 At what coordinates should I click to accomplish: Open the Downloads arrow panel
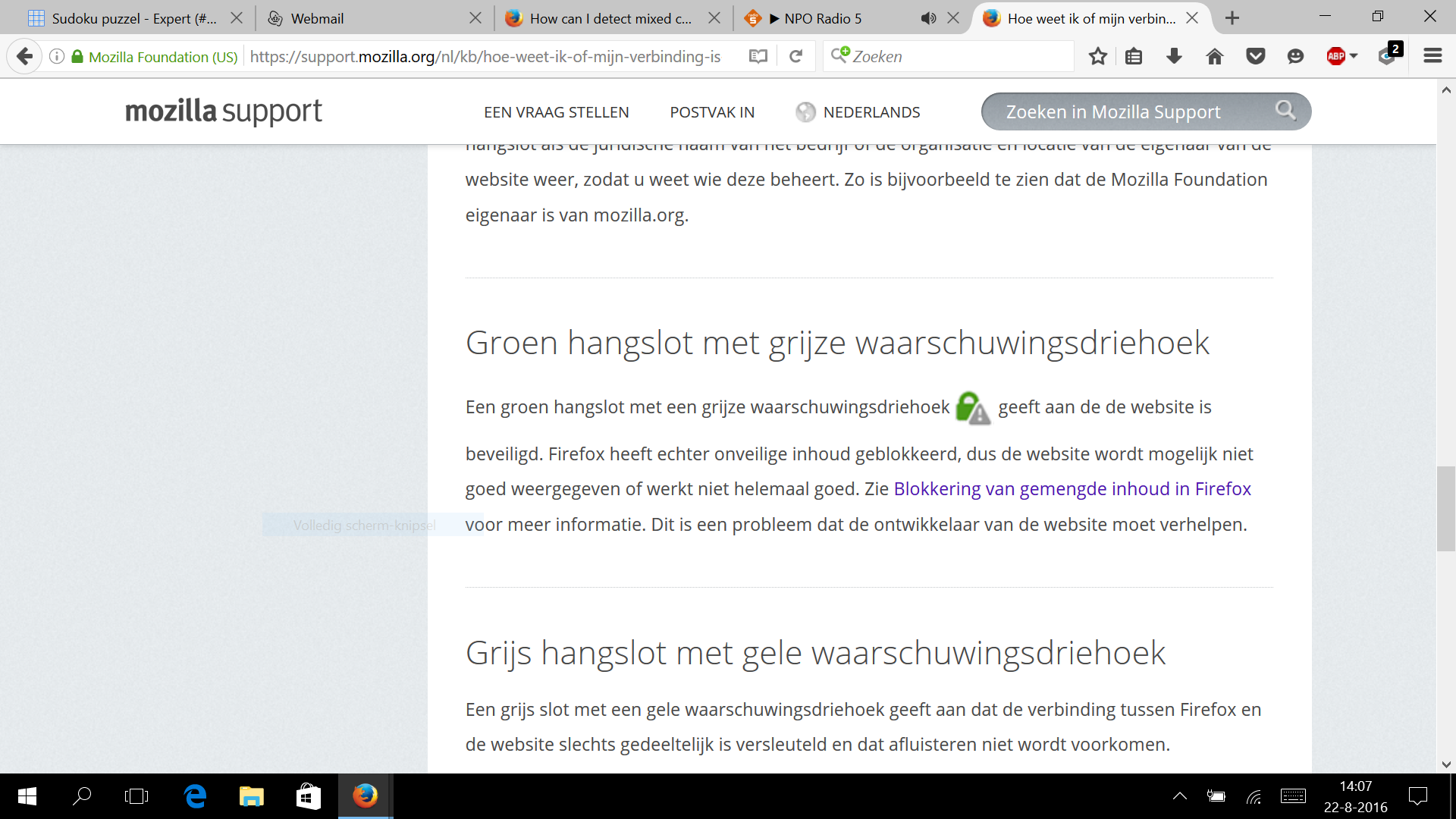(1174, 56)
